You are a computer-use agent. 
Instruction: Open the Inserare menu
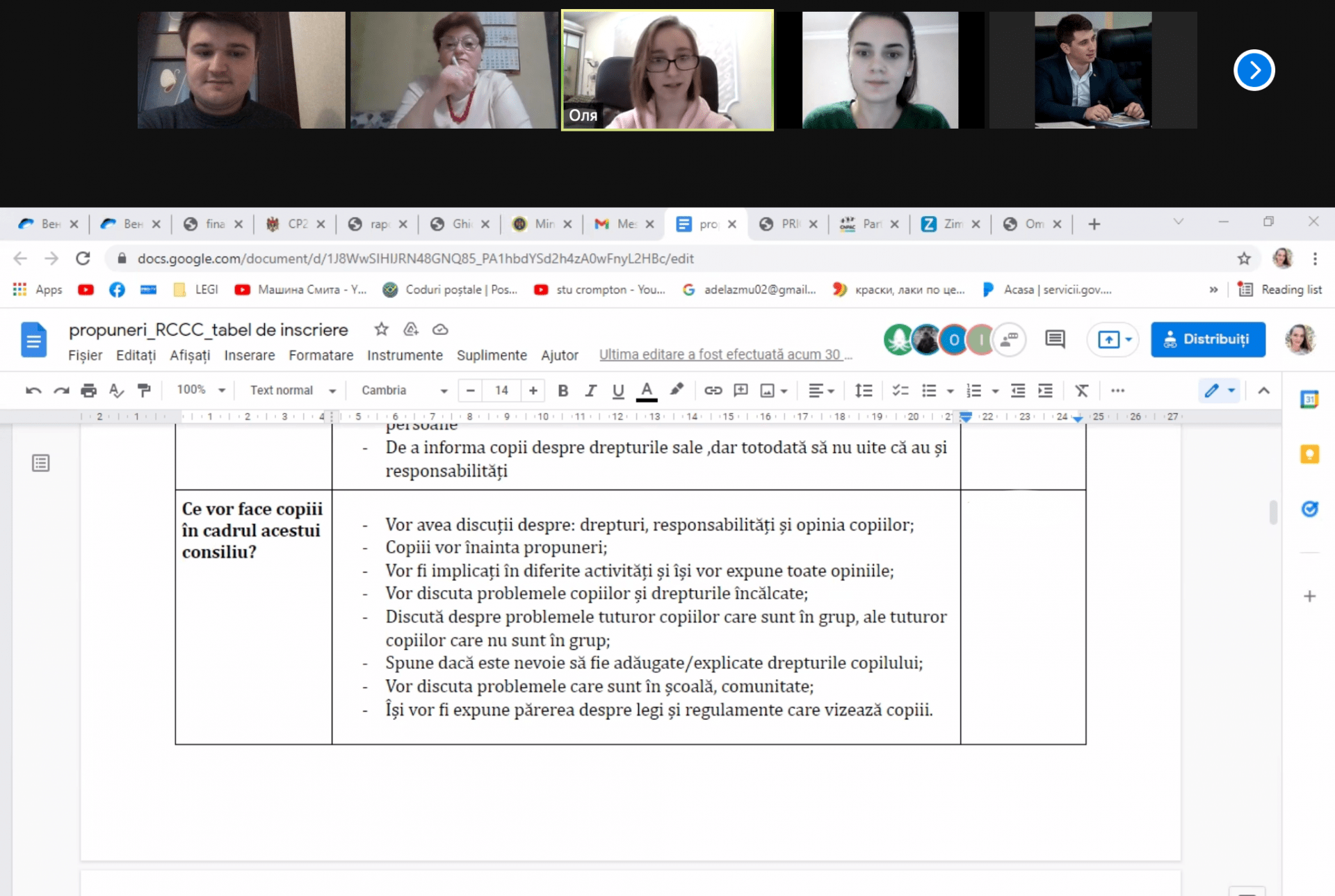click(x=249, y=355)
